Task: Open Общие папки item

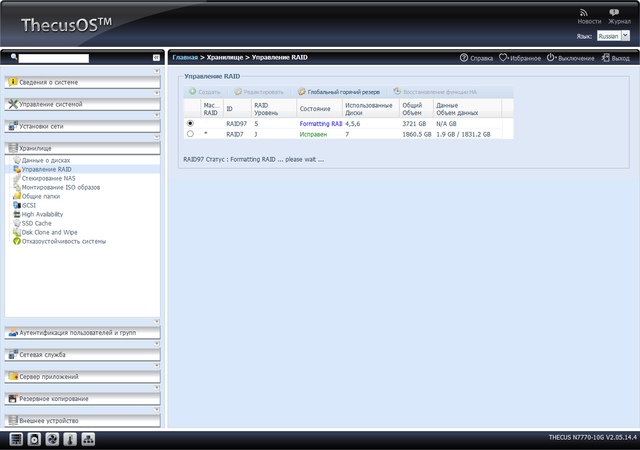Action: tap(40, 196)
